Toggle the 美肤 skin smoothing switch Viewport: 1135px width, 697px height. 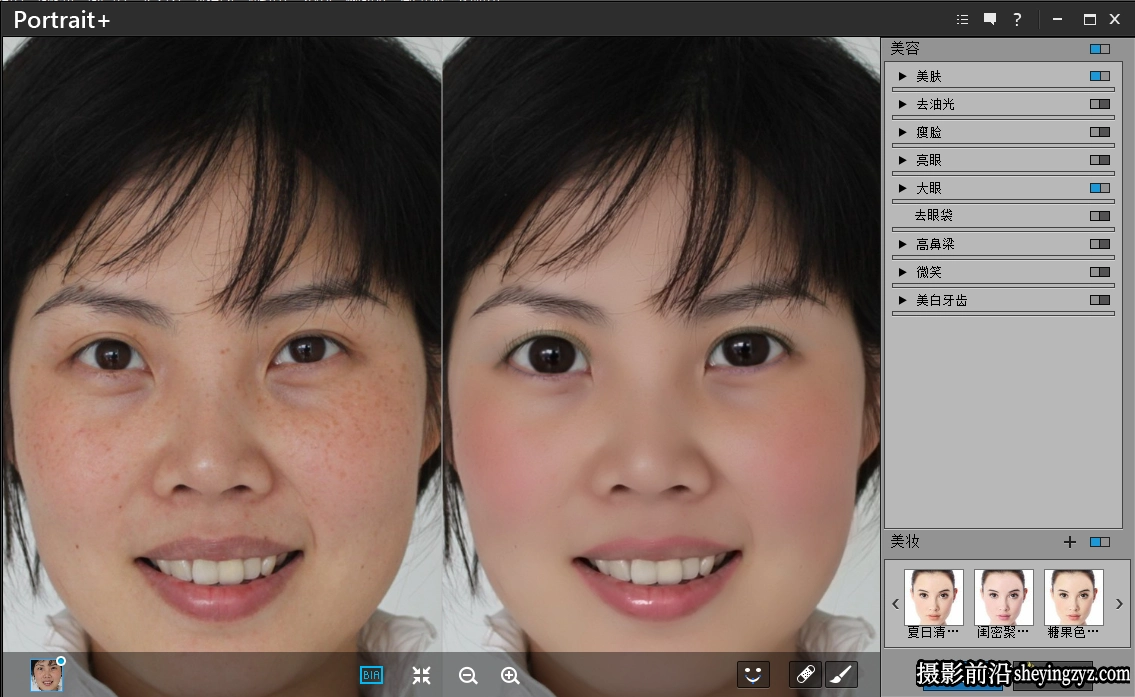(1100, 76)
